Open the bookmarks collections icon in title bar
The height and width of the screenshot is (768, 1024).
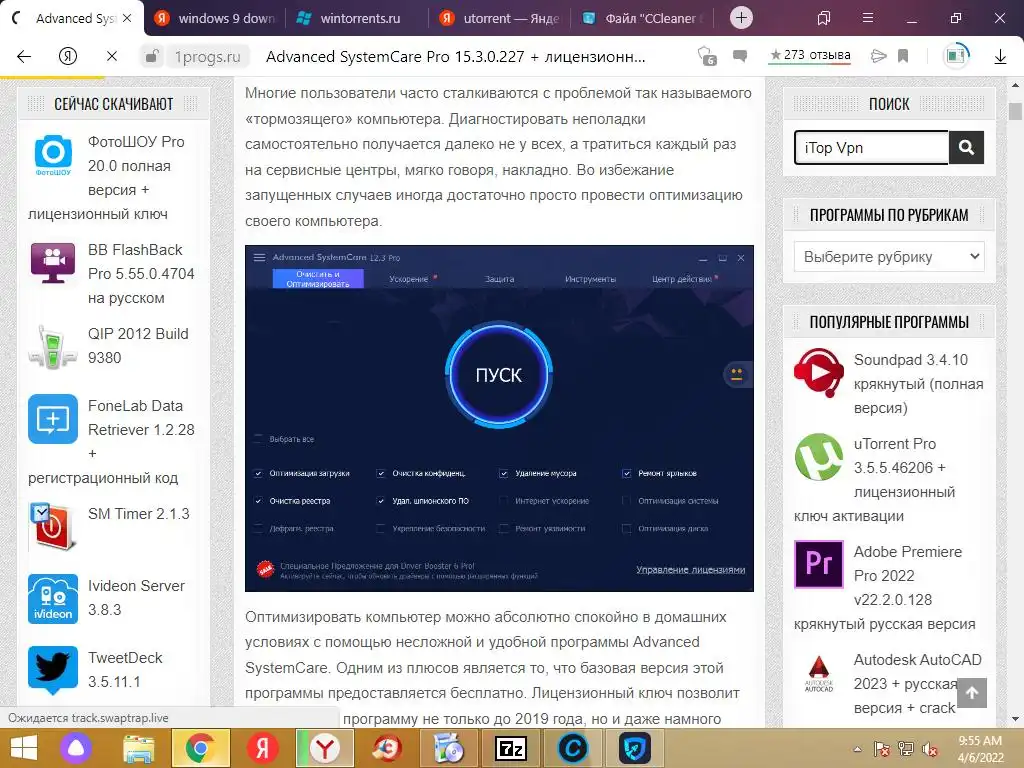click(824, 18)
